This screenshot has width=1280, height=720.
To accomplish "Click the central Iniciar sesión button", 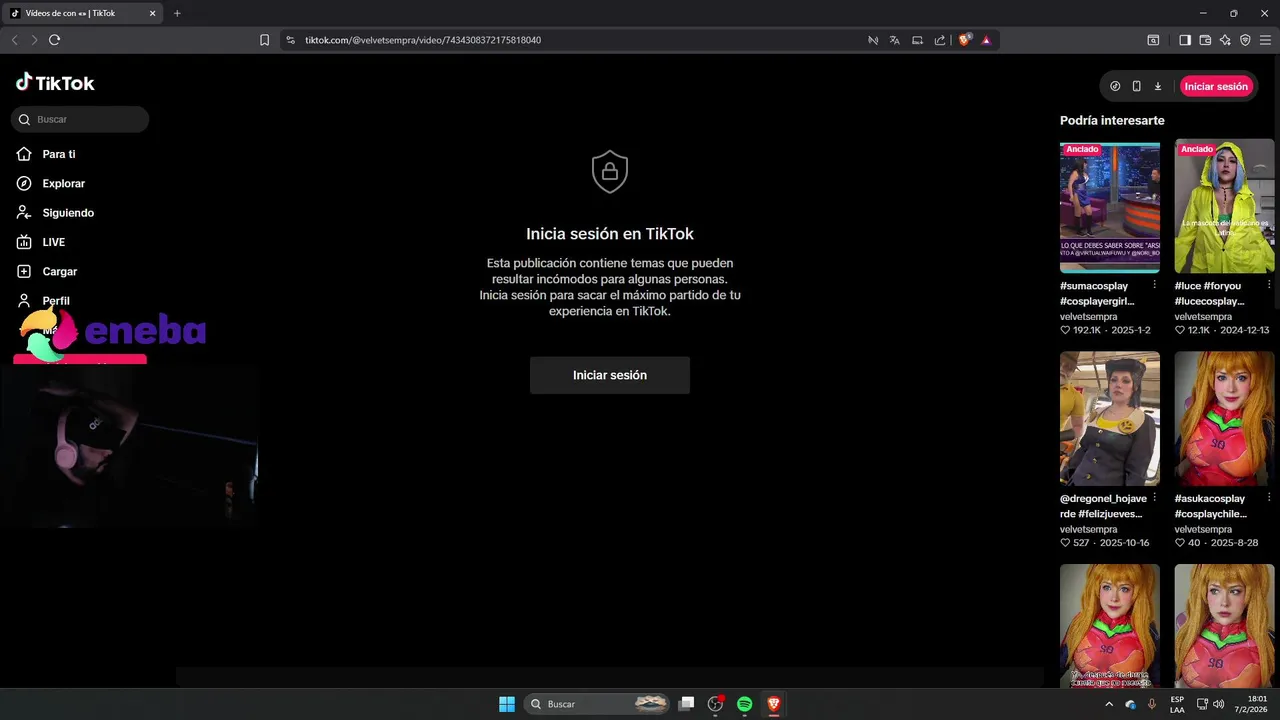I will click(610, 375).
